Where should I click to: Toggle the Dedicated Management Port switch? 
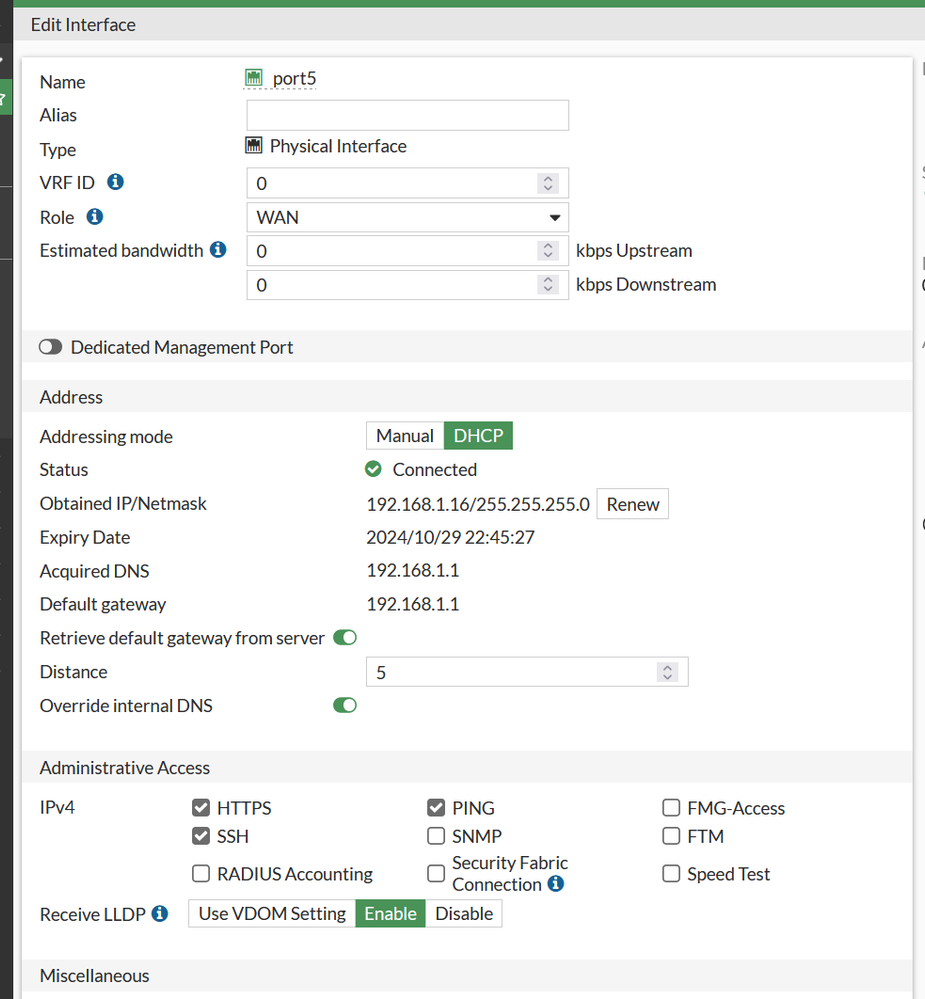pyautogui.click(x=50, y=347)
